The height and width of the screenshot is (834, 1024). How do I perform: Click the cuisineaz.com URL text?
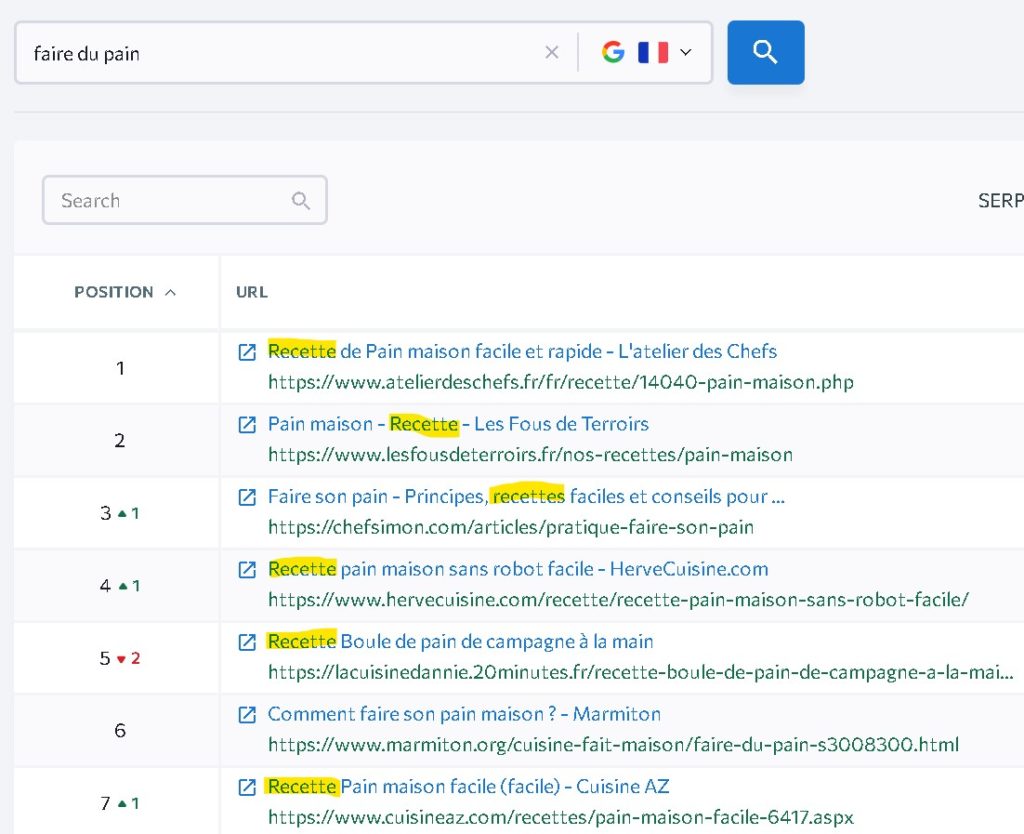click(x=561, y=817)
